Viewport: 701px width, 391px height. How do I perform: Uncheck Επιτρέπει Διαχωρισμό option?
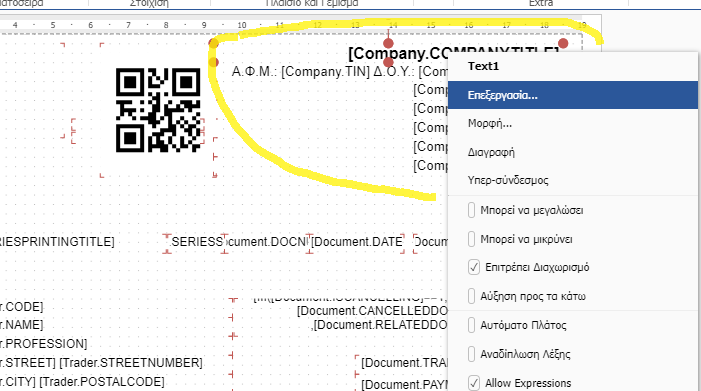(x=474, y=267)
